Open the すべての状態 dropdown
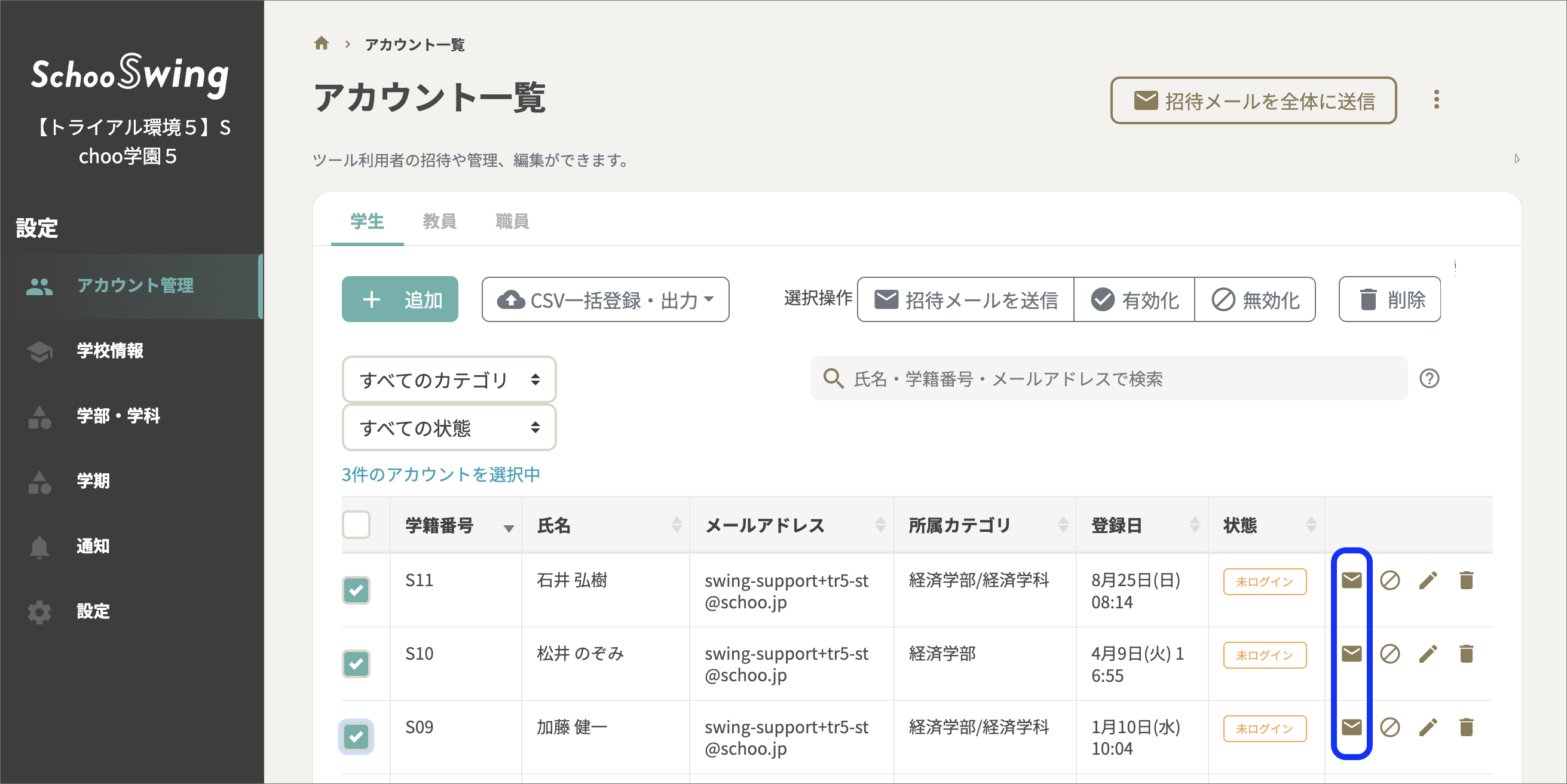This screenshot has width=1567, height=784. click(x=448, y=428)
